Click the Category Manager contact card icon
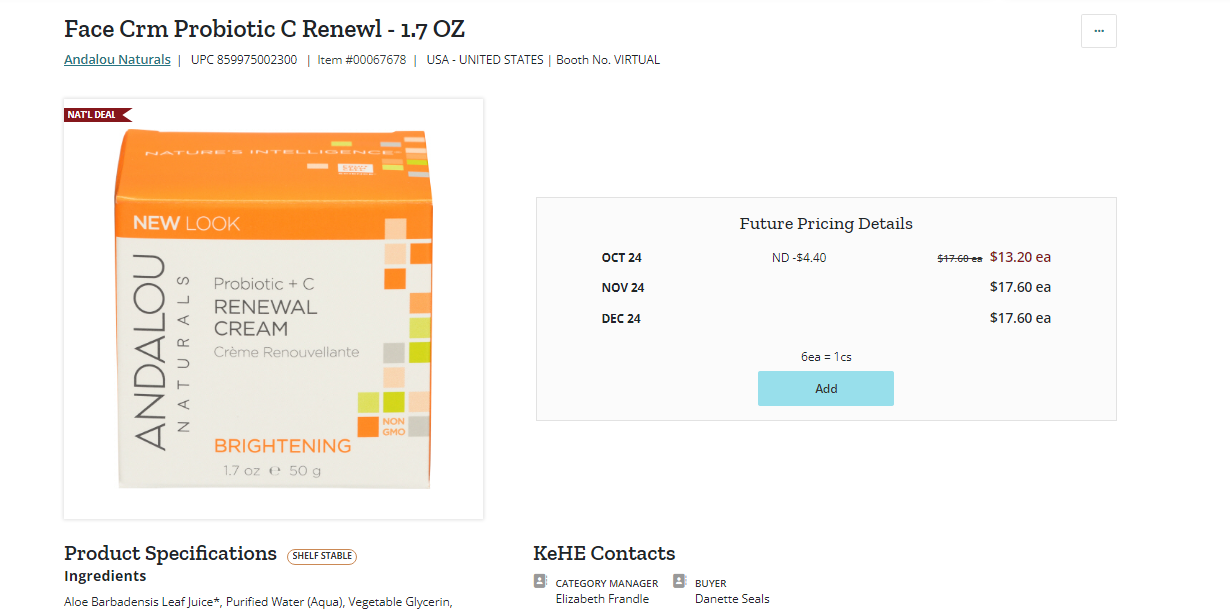Viewport: 1230px width, 611px height. [540, 581]
